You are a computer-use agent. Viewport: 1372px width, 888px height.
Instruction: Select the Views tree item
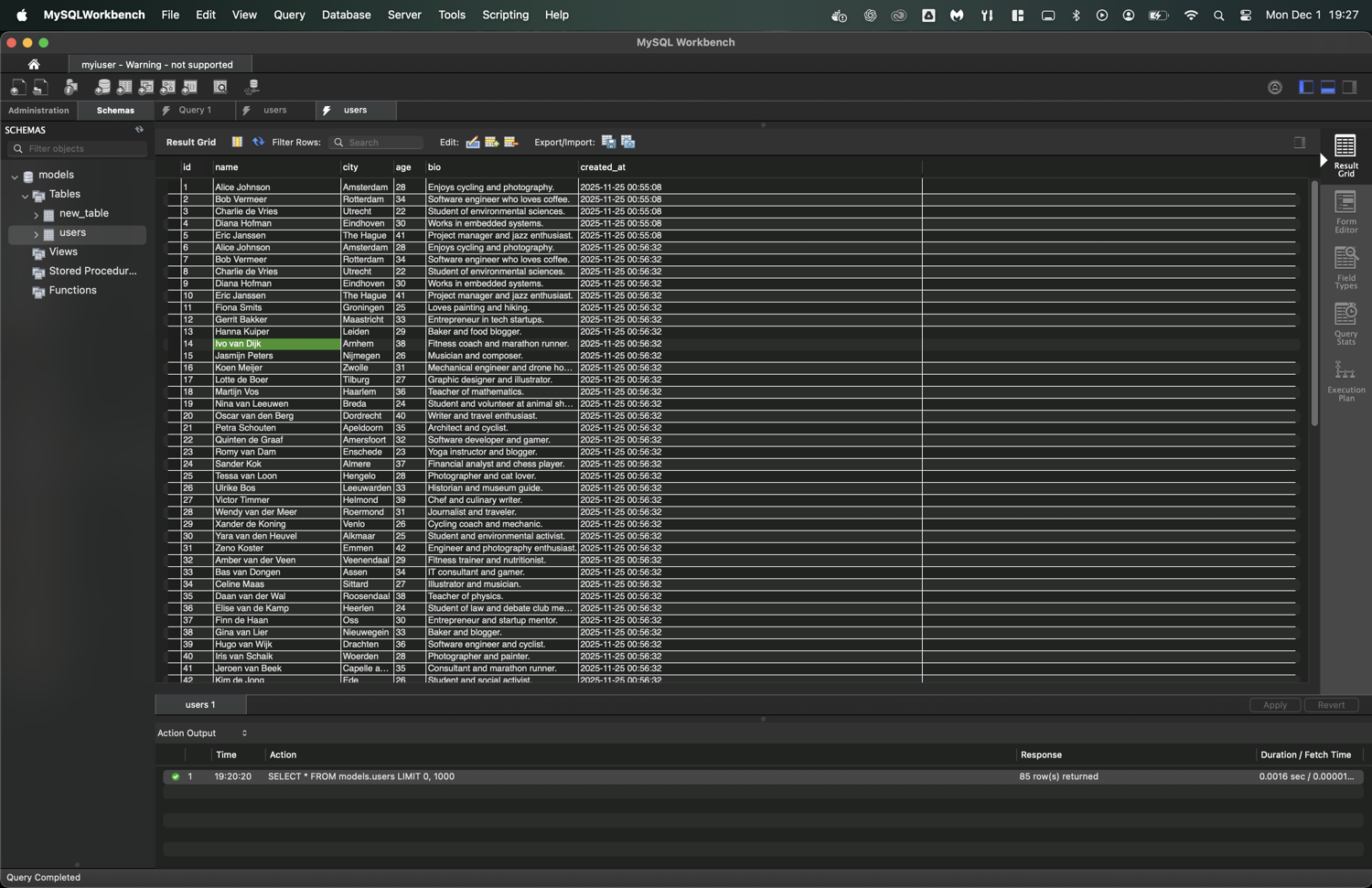click(63, 252)
